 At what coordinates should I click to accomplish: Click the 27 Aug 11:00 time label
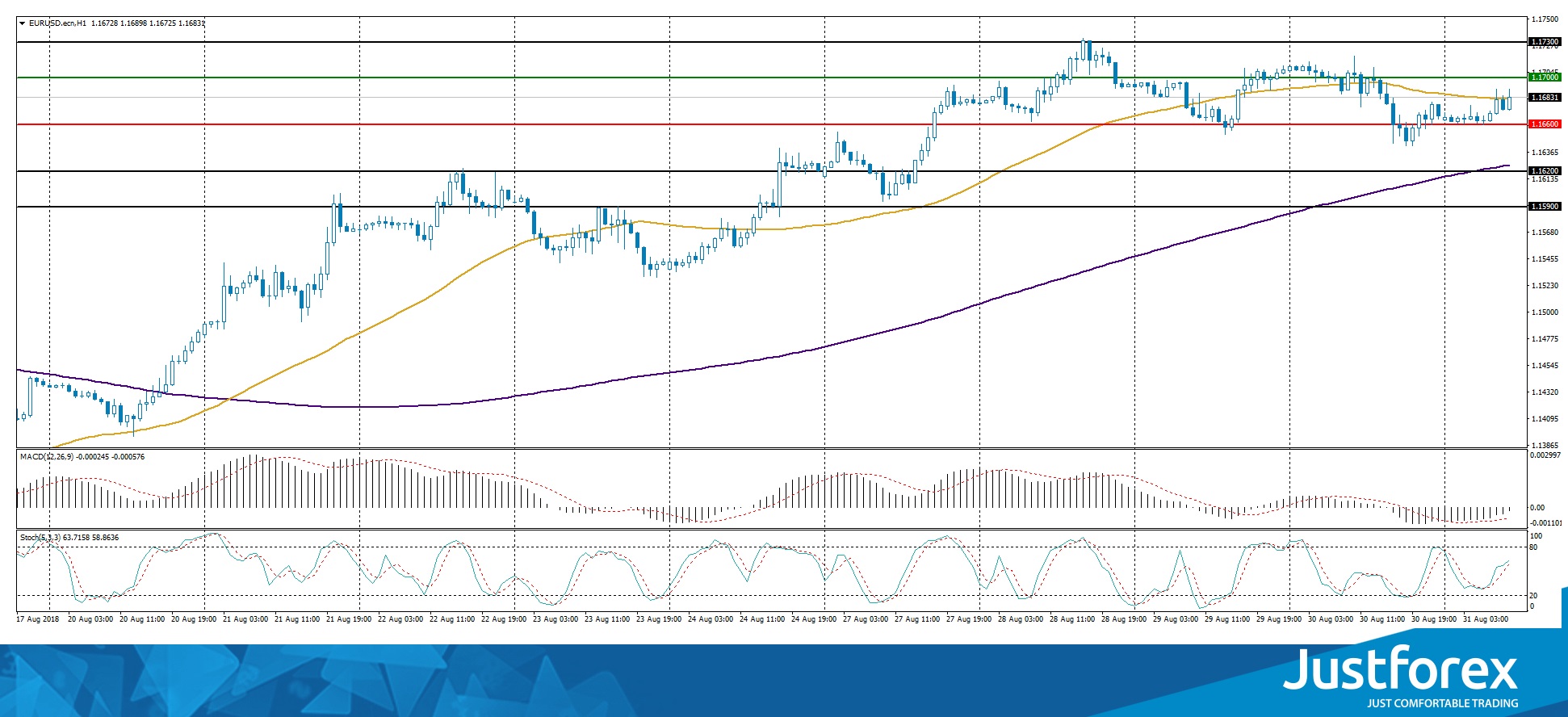pos(917,619)
